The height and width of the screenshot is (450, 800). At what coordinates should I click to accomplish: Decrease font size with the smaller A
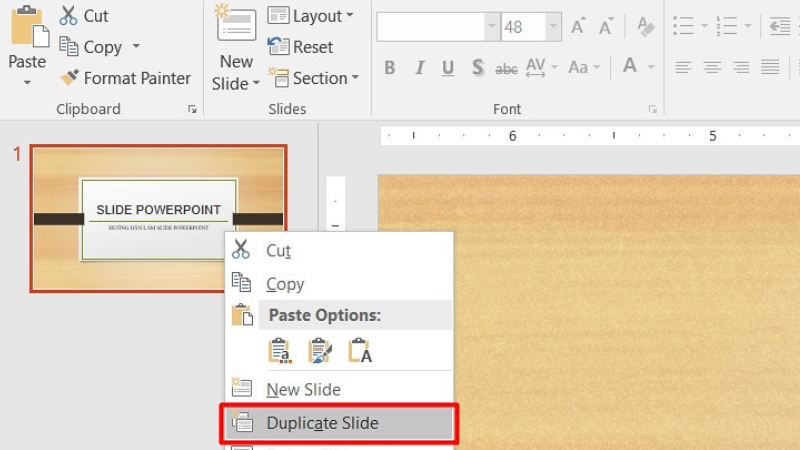pyautogui.click(x=606, y=26)
